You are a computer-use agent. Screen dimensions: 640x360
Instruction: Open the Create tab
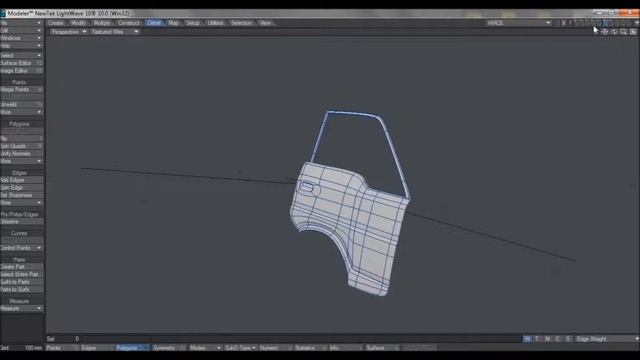(56, 23)
